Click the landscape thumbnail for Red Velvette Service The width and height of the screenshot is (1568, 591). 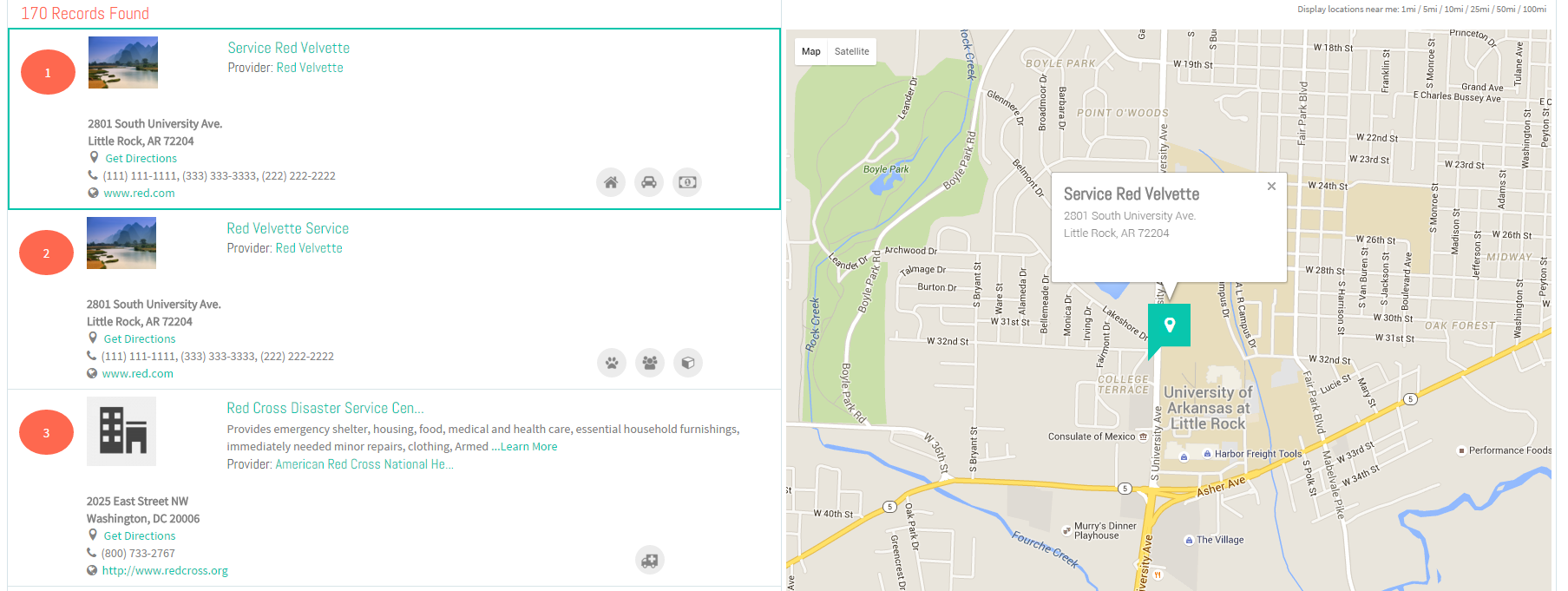pyautogui.click(x=121, y=243)
